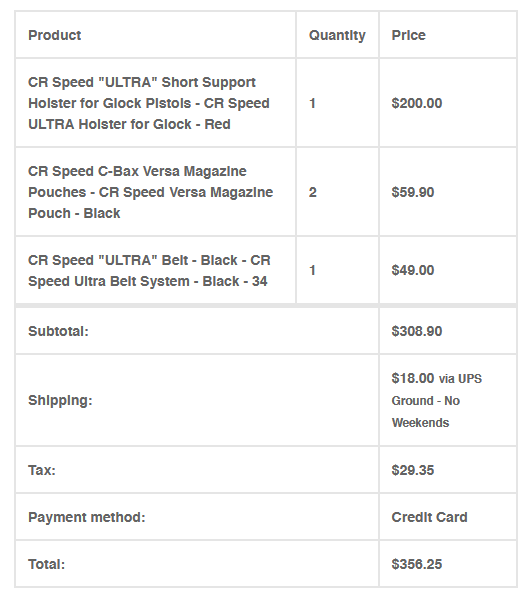Click the Quantity column header
This screenshot has width=527, height=597.
[x=337, y=35]
